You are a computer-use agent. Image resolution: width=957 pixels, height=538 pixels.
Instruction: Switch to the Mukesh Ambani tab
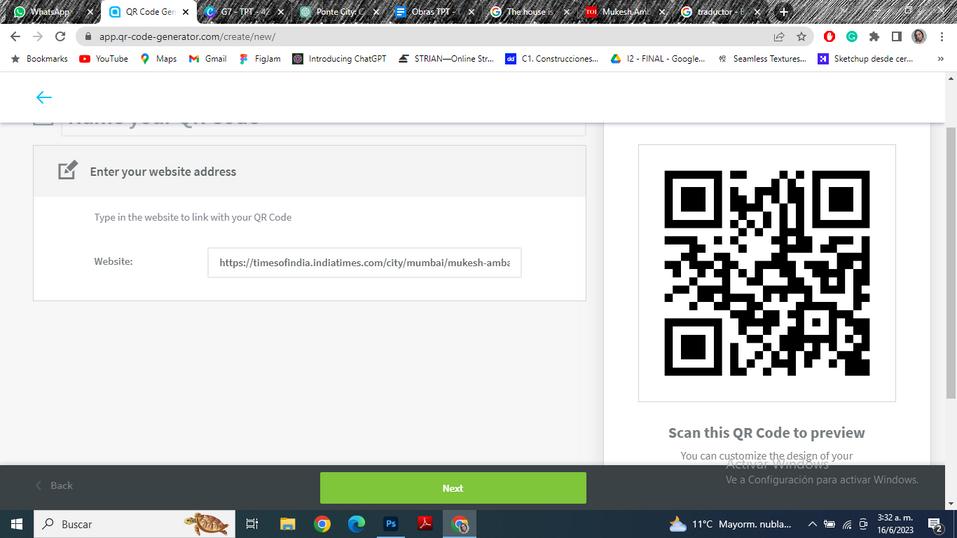click(x=626, y=12)
